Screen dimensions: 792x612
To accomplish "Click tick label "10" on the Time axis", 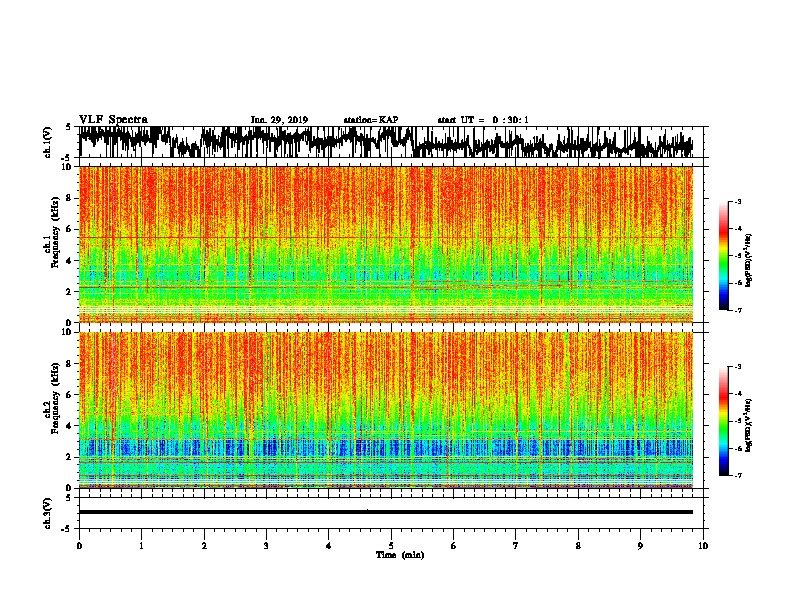I will click(x=703, y=546).
